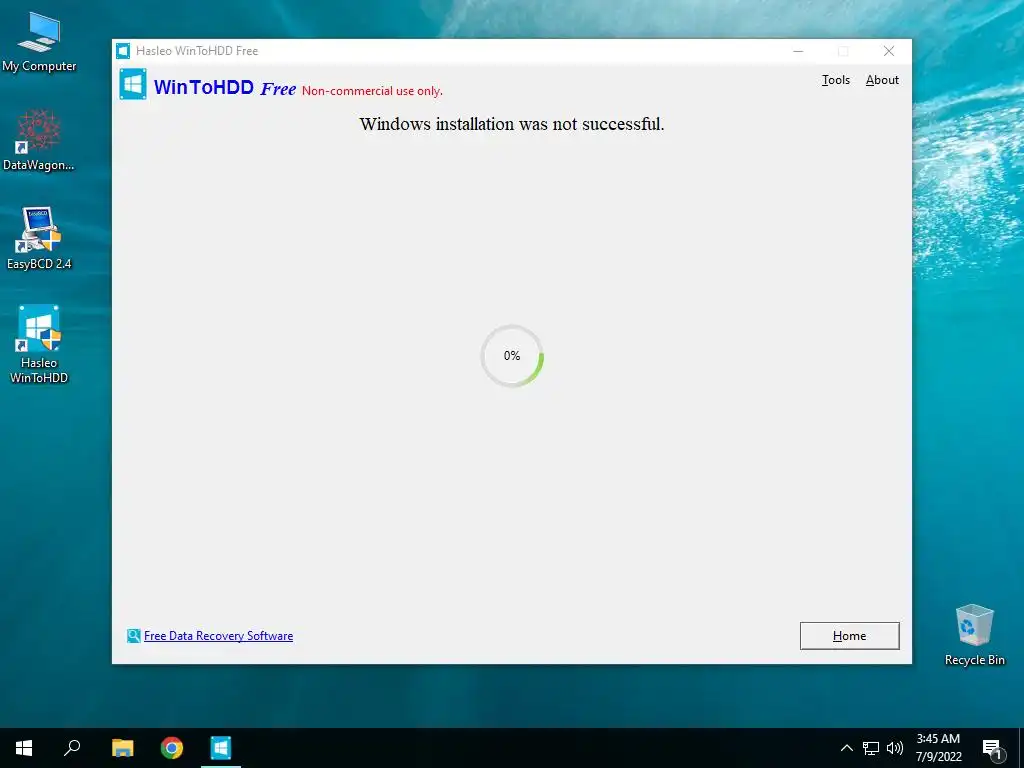
Task: Open the volume speaker tray icon
Action: coord(895,748)
